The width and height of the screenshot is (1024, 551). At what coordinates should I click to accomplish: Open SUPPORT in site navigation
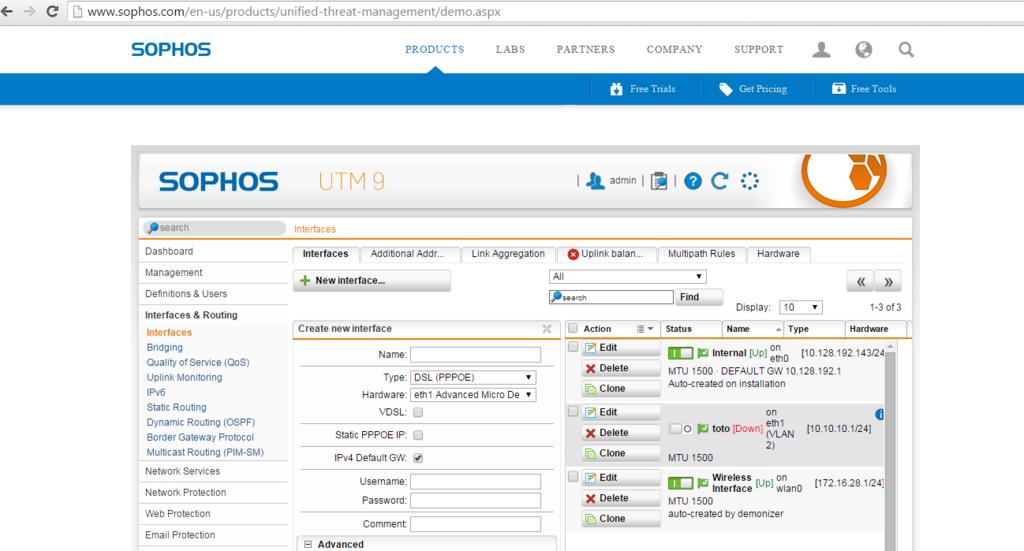coord(759,50)
